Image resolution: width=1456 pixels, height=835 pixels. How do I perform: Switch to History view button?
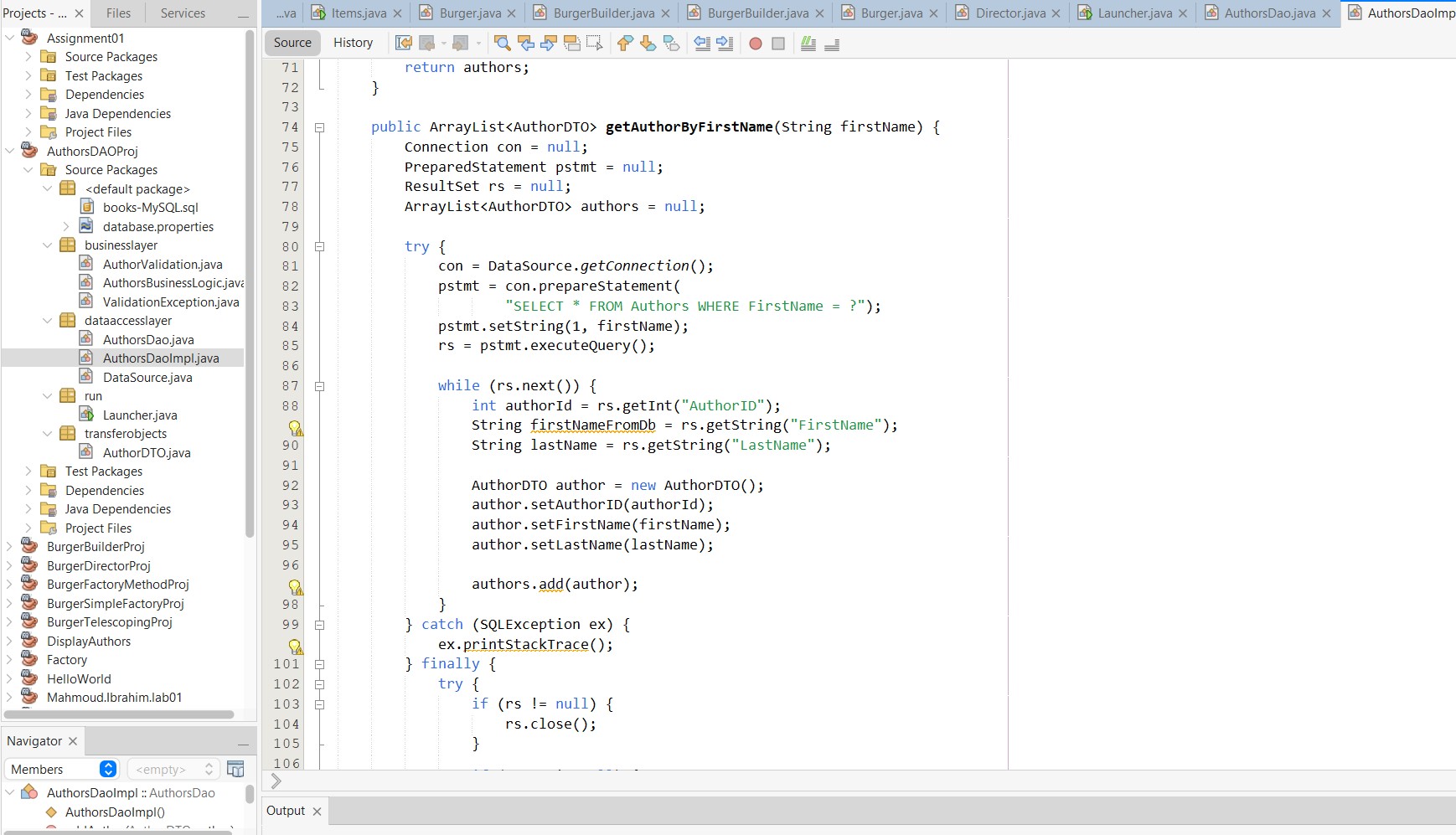pos(353,43)
